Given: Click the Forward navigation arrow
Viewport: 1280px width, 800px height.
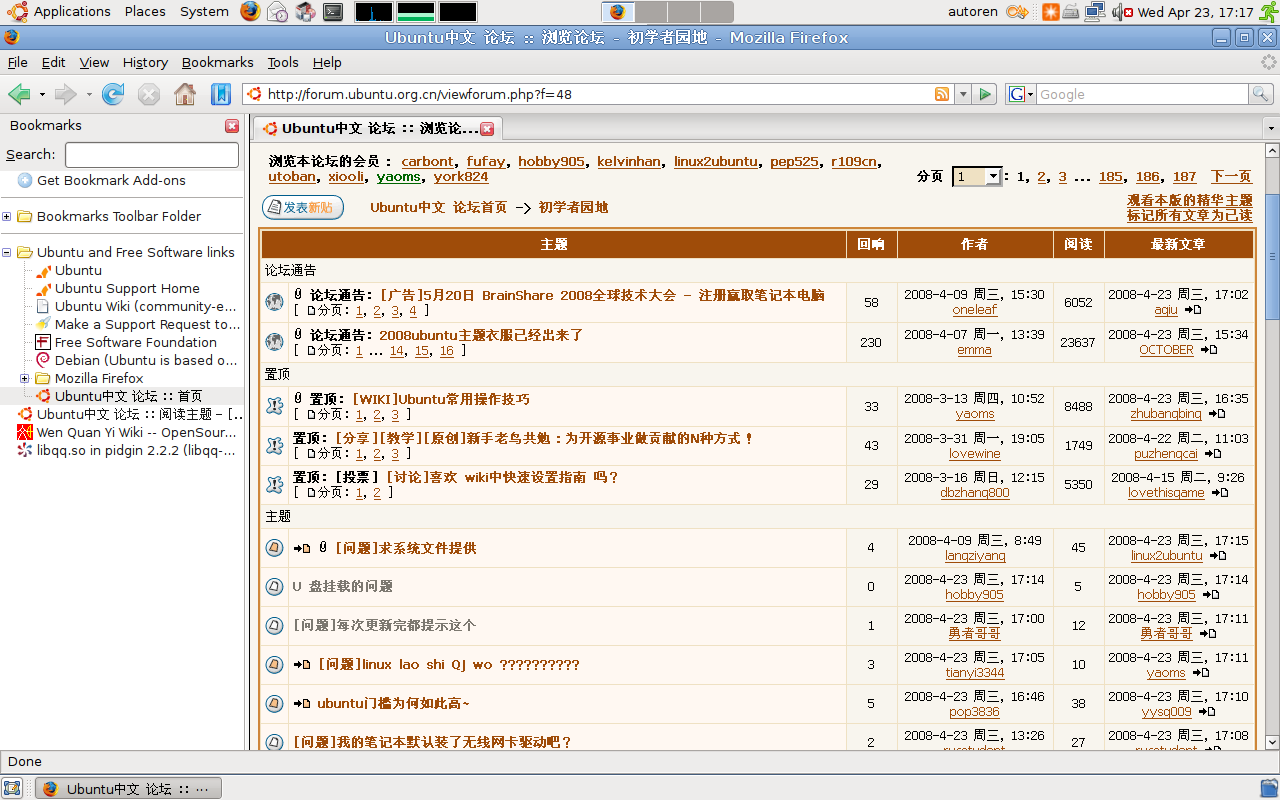Looking at the screenshot, I should click(66, 94).
